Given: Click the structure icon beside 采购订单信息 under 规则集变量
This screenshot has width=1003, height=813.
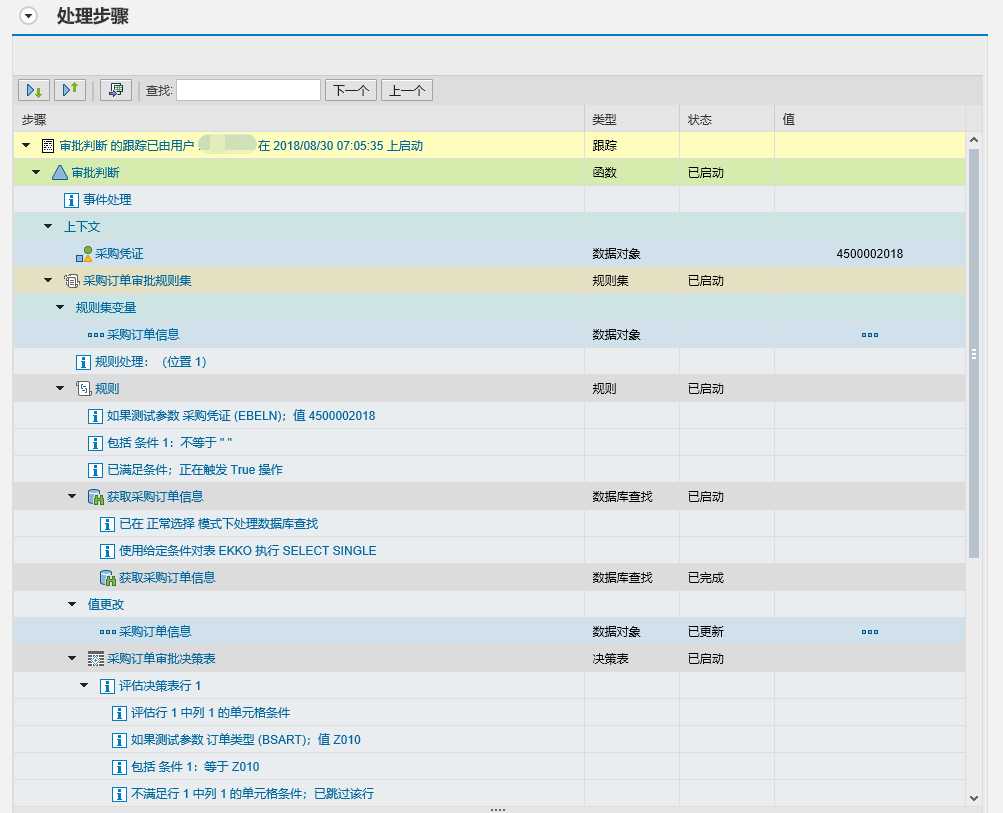Looking at the screenshot, I should [96, 335].
